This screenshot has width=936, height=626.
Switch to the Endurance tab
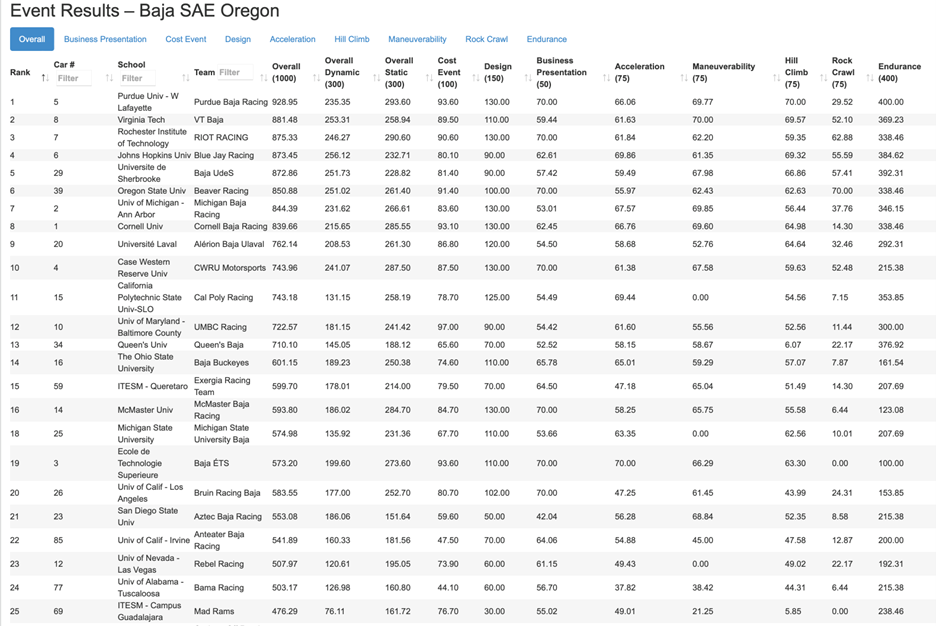pos(547,39)
